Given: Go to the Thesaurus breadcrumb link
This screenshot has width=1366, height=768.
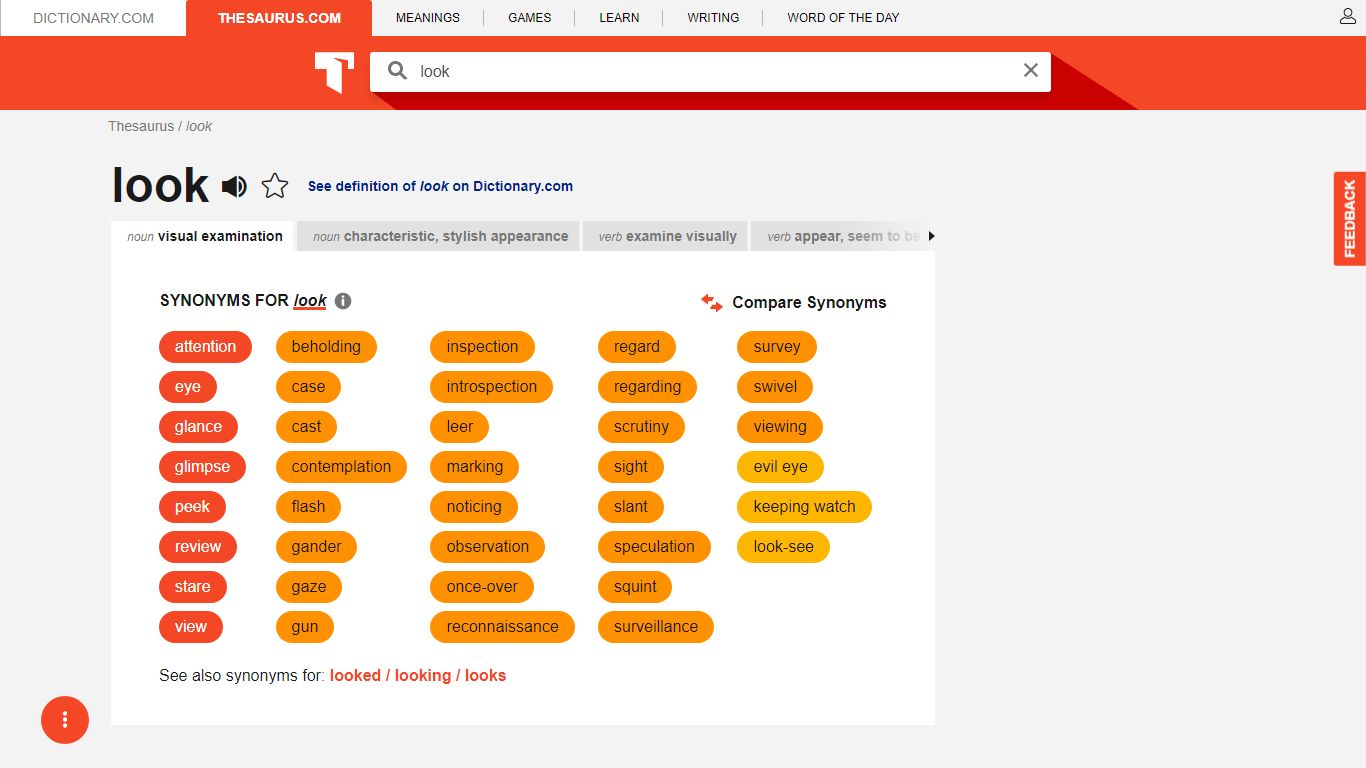Looking at the screenshot, I should [x=141, y=126].
